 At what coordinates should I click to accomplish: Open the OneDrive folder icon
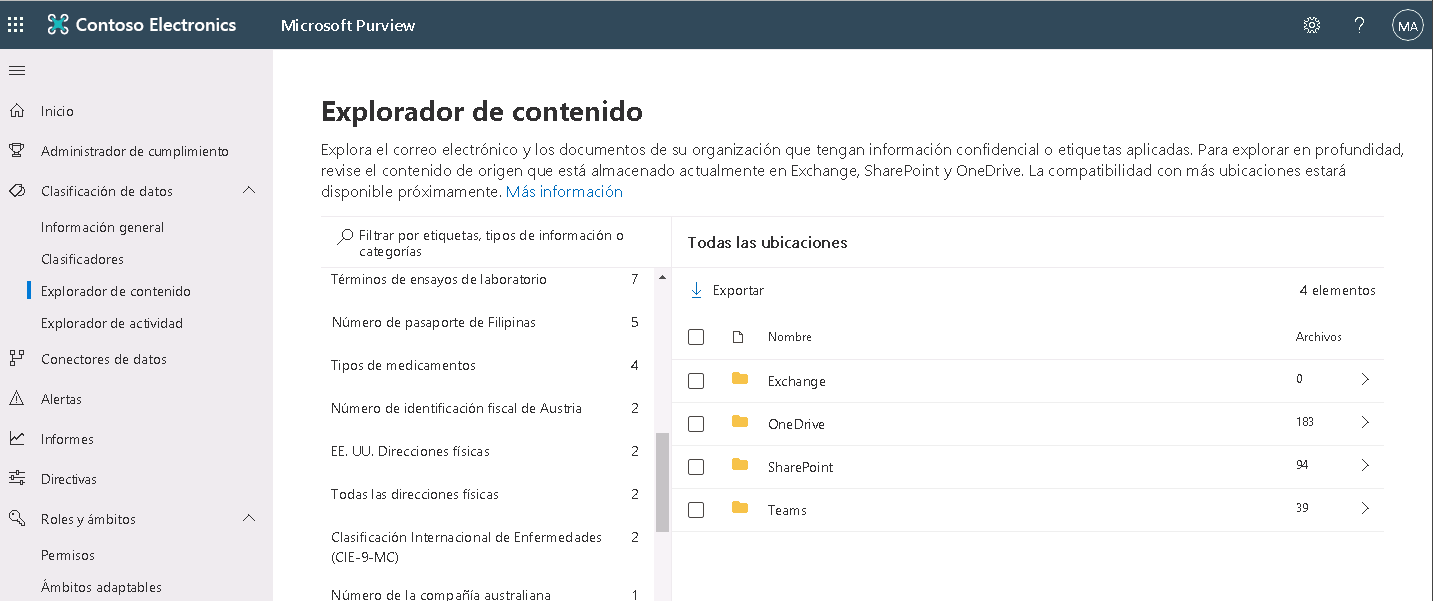[x=740, y=423]
